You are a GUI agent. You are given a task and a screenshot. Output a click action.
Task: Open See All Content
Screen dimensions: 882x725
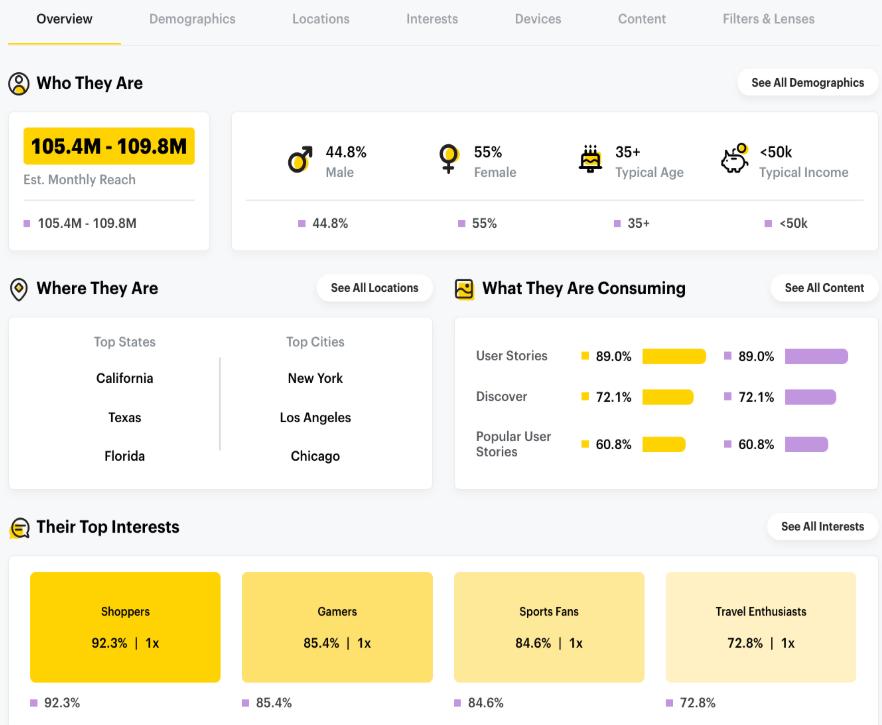(824, 288)
